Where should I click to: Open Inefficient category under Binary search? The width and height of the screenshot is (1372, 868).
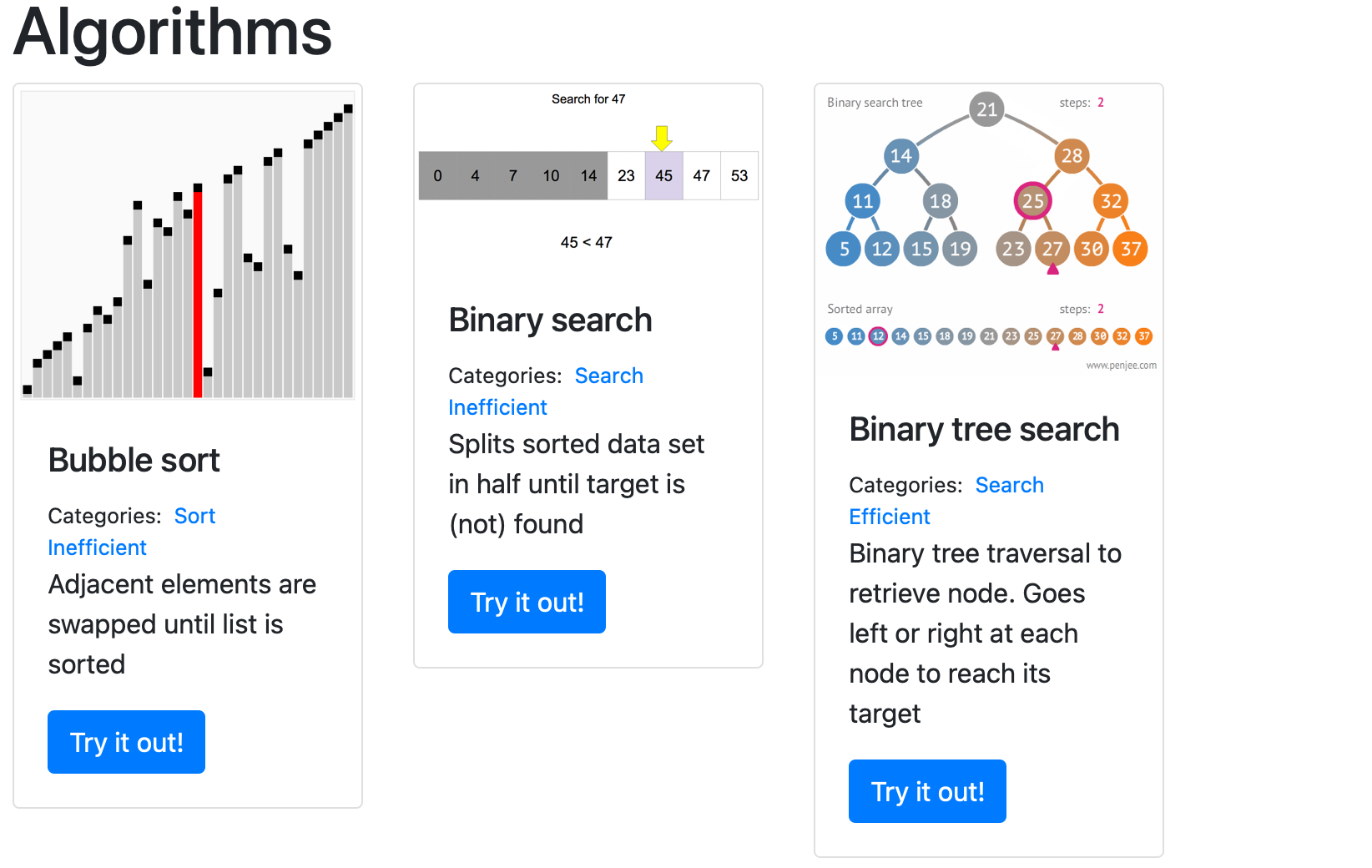(497, 407)
